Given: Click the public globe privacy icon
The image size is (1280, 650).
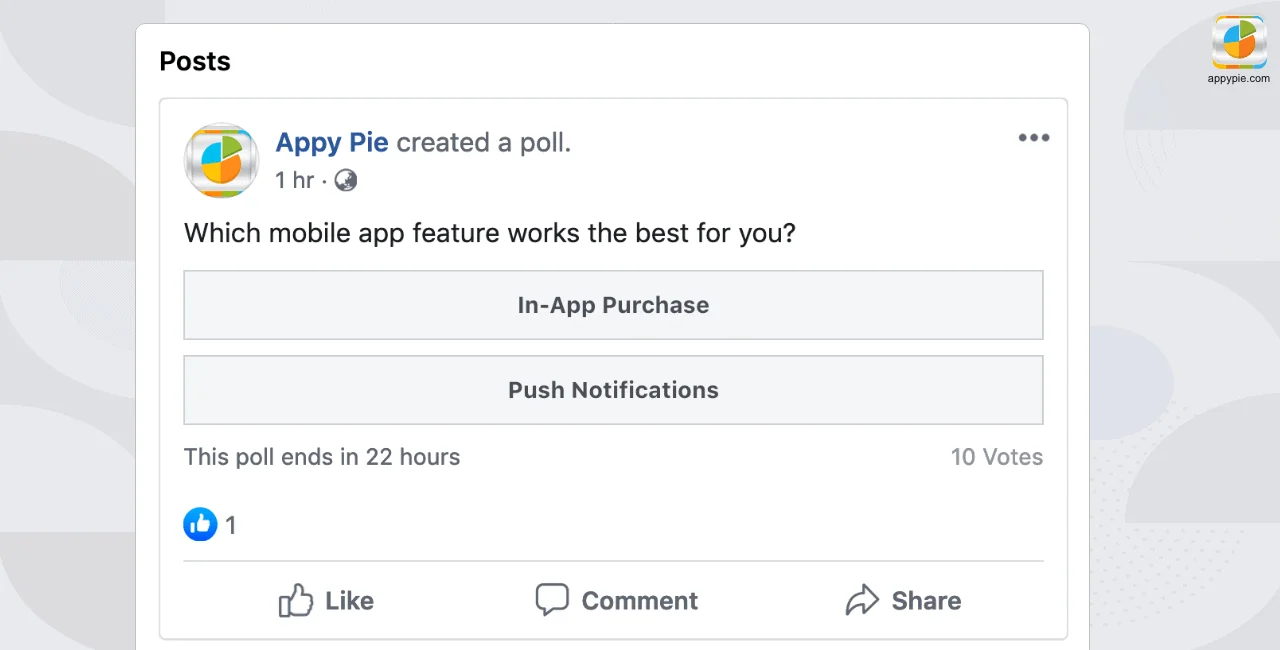Looking at the screenshot, I should pyautogui.click(x=346, y=180).
